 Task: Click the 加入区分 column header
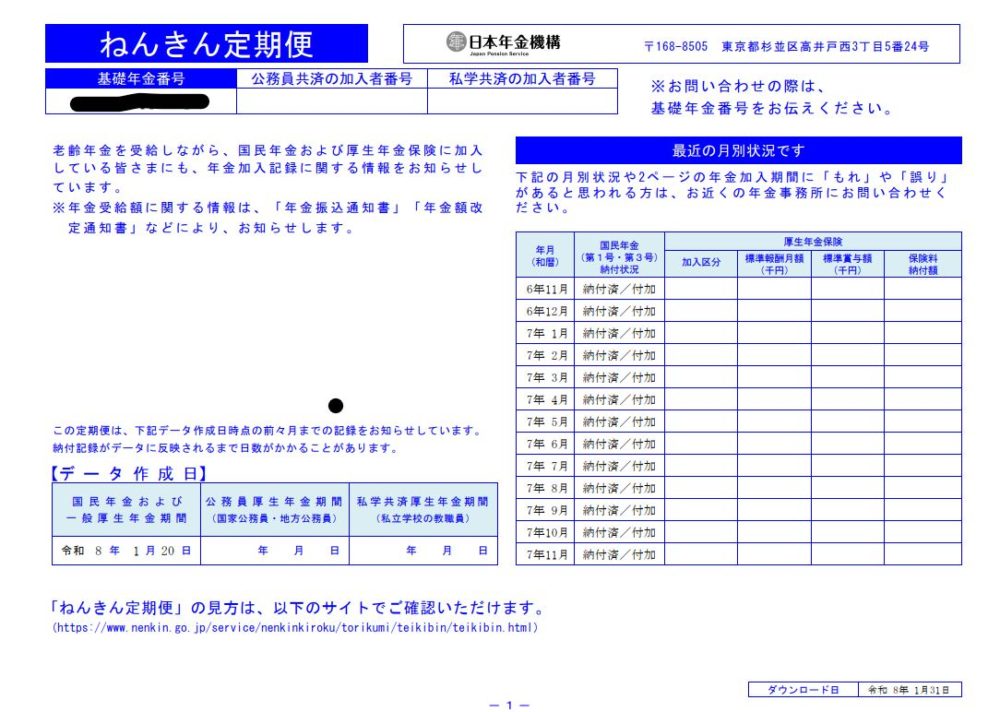pyautogui.click(x=701, y=264)
